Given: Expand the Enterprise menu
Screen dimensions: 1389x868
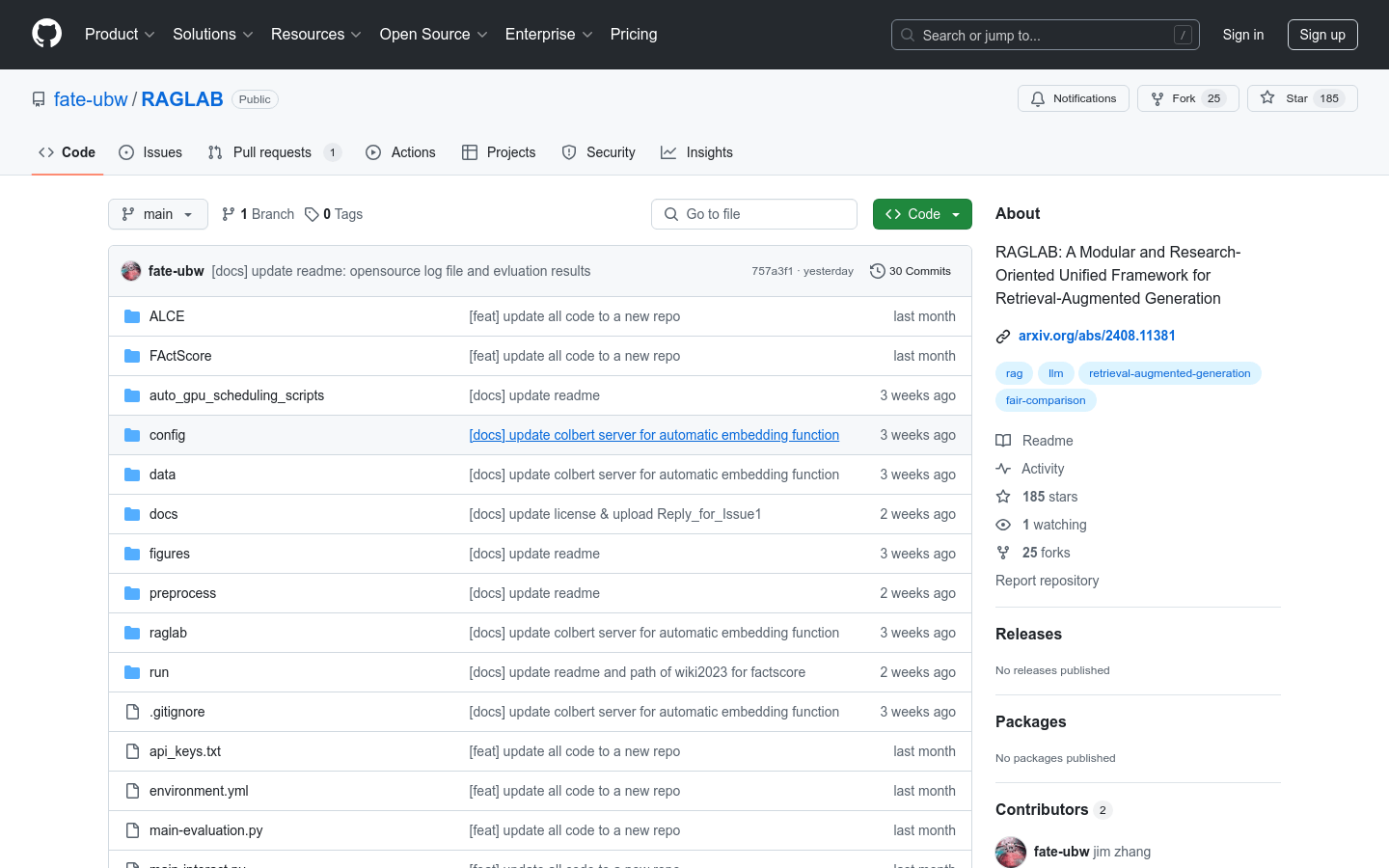Looking at the screenshot, I should [x=549, y=34].
